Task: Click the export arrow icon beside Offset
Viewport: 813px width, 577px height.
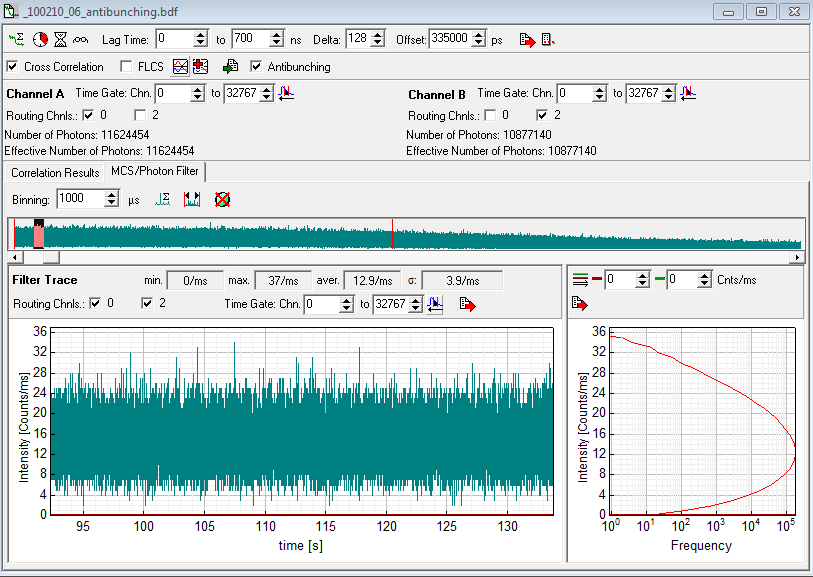Action: click(526, 40)
